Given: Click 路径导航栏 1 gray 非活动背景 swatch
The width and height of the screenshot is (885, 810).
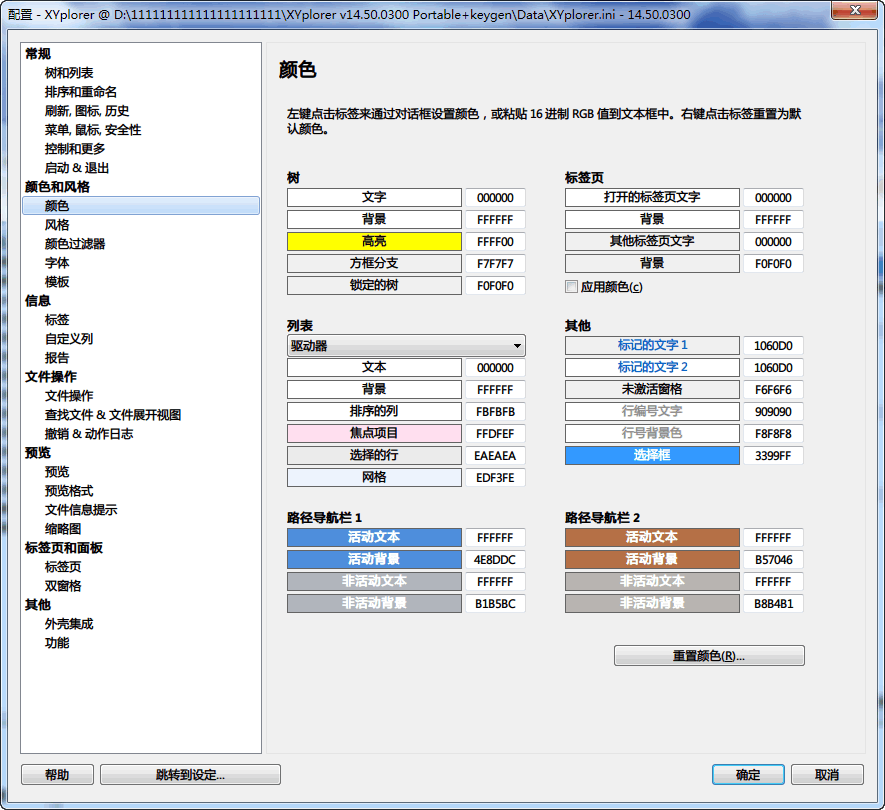Looking at the screenshot, I should 374,603.
